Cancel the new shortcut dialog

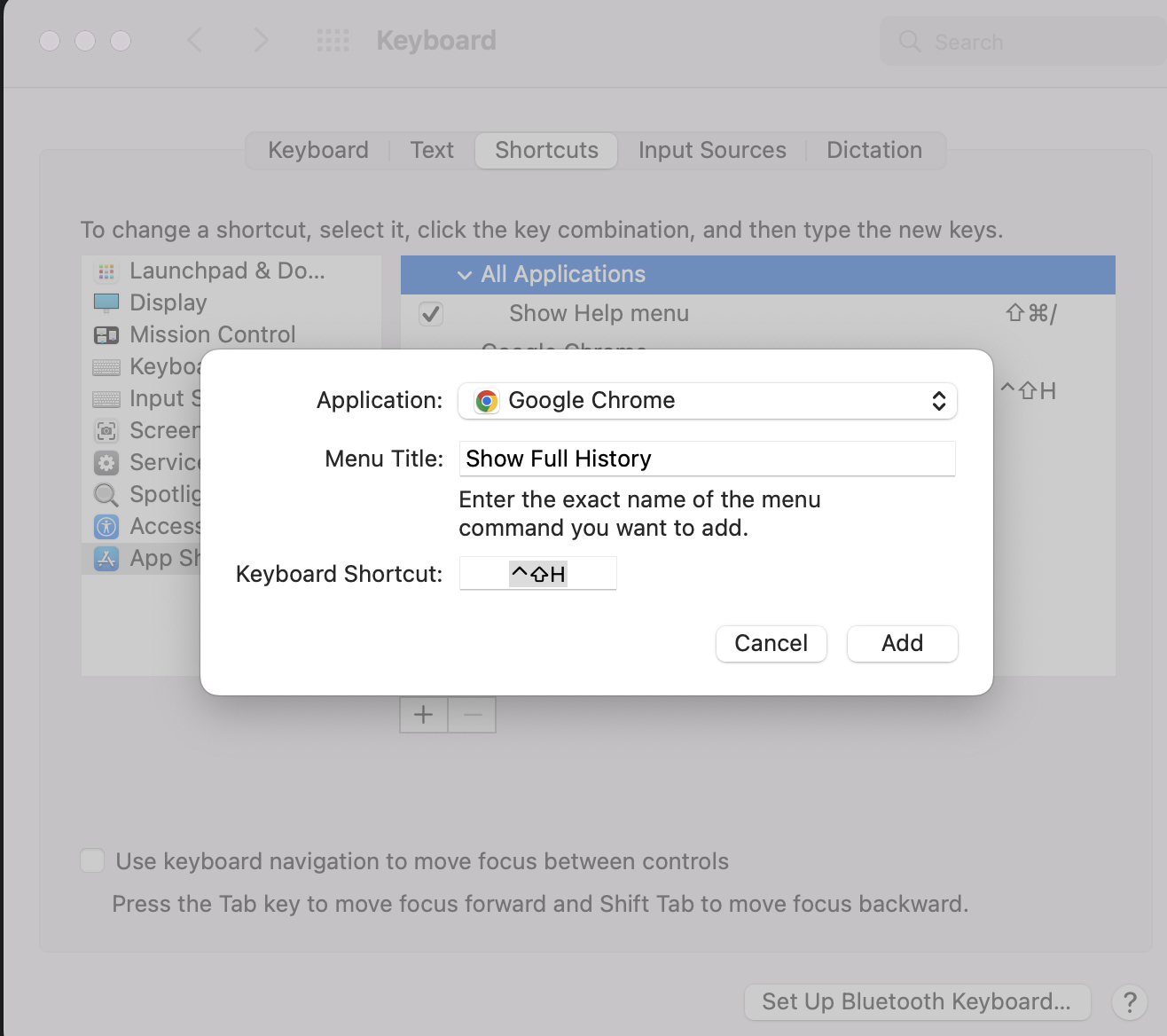coord(771,643)
